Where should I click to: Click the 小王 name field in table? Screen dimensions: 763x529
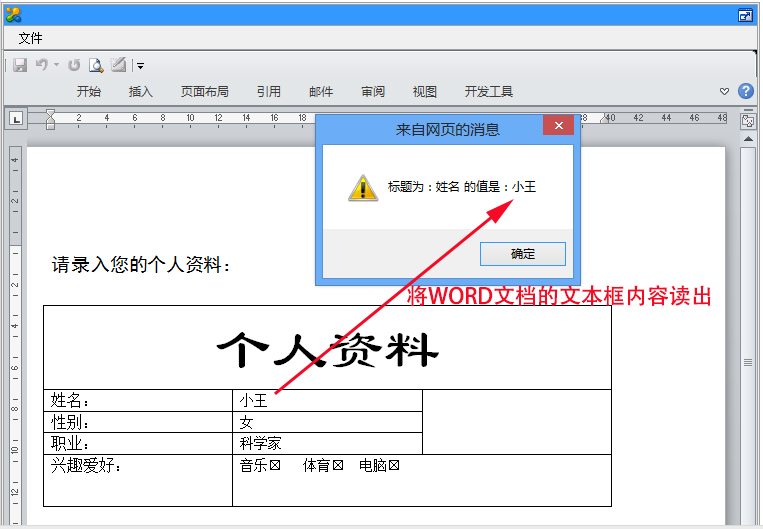click(254, 400)
